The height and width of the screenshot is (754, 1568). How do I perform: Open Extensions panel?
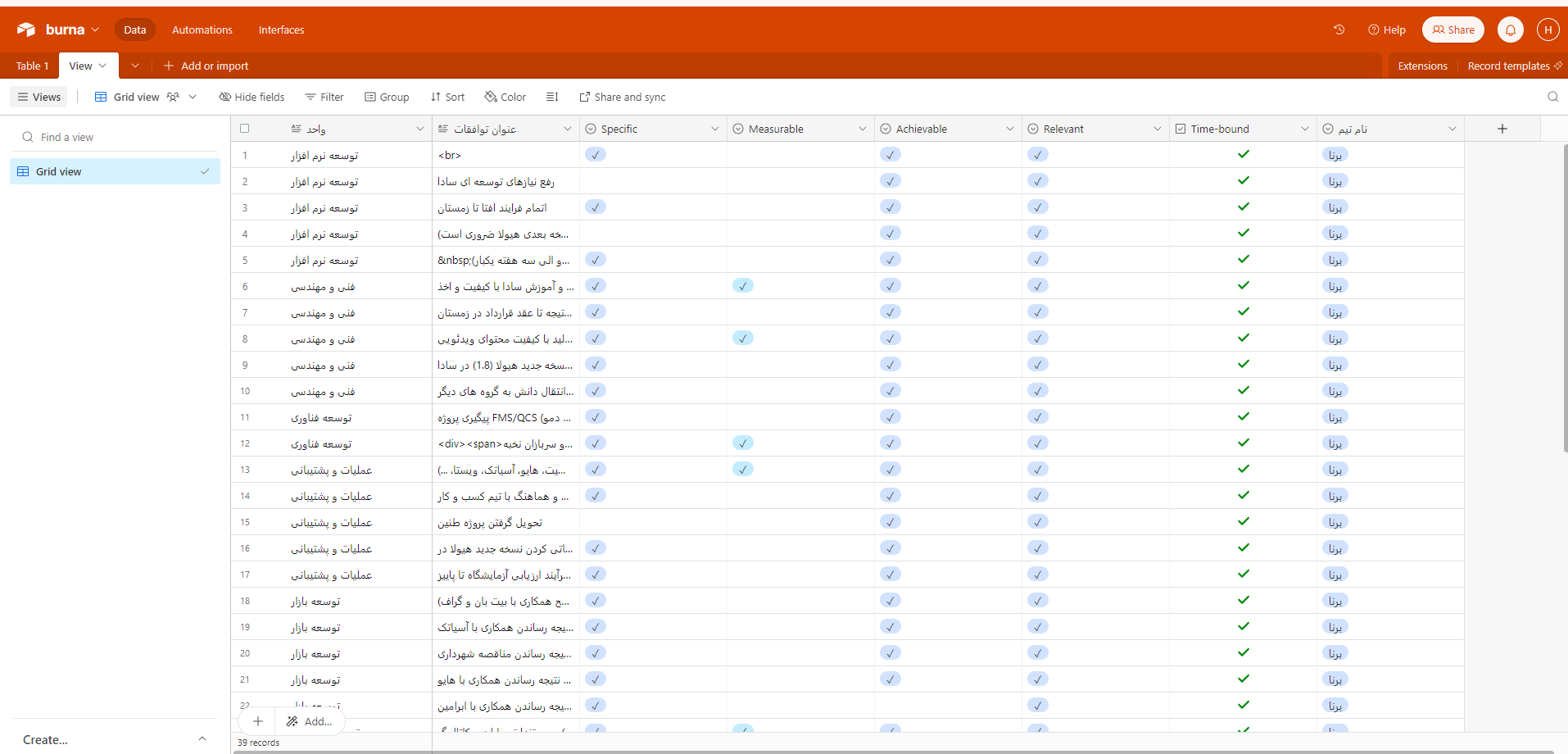pos(1422,66)
